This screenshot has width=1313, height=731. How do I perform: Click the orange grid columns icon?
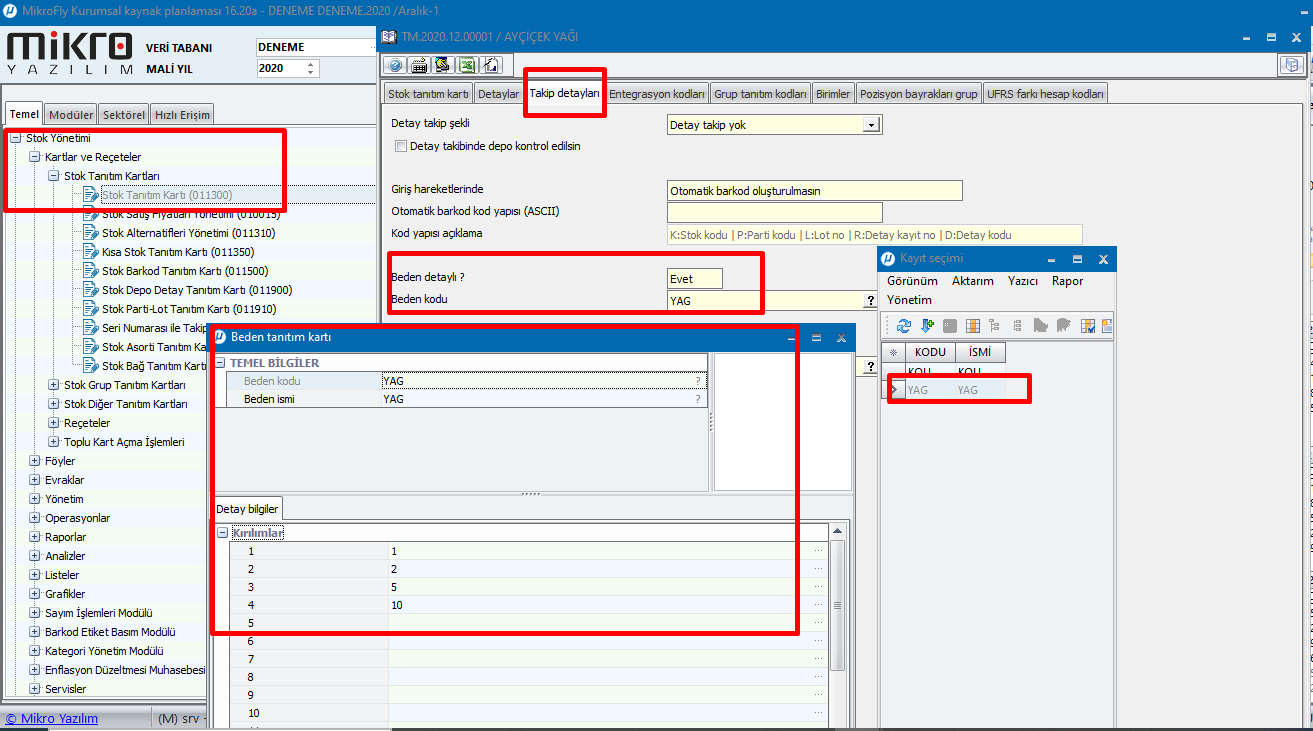point(973,326)
